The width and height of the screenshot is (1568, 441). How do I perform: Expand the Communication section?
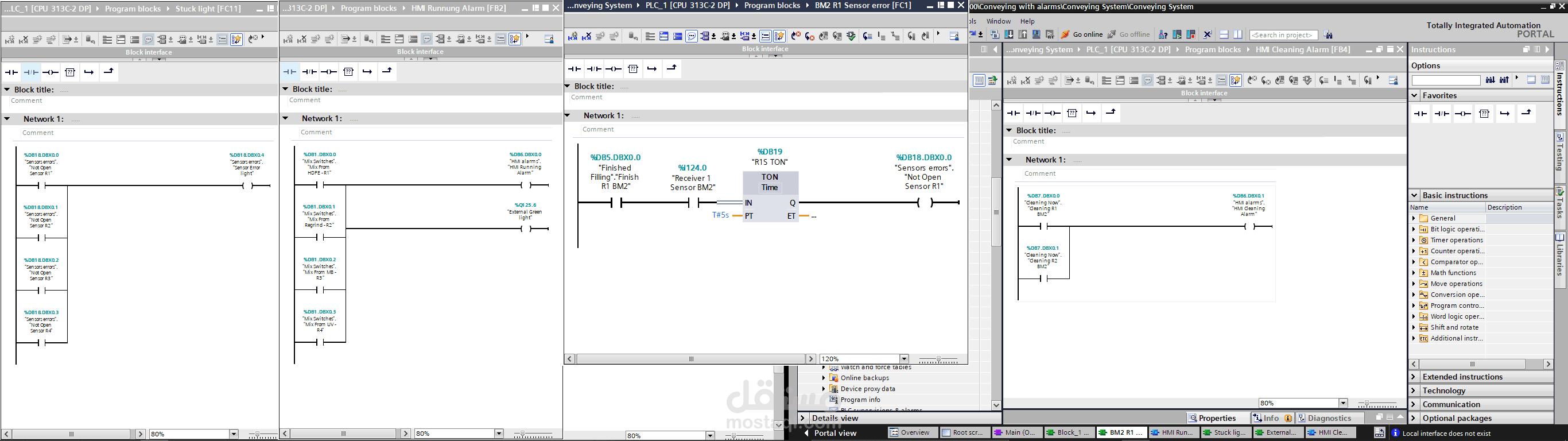click(1415, 404)
